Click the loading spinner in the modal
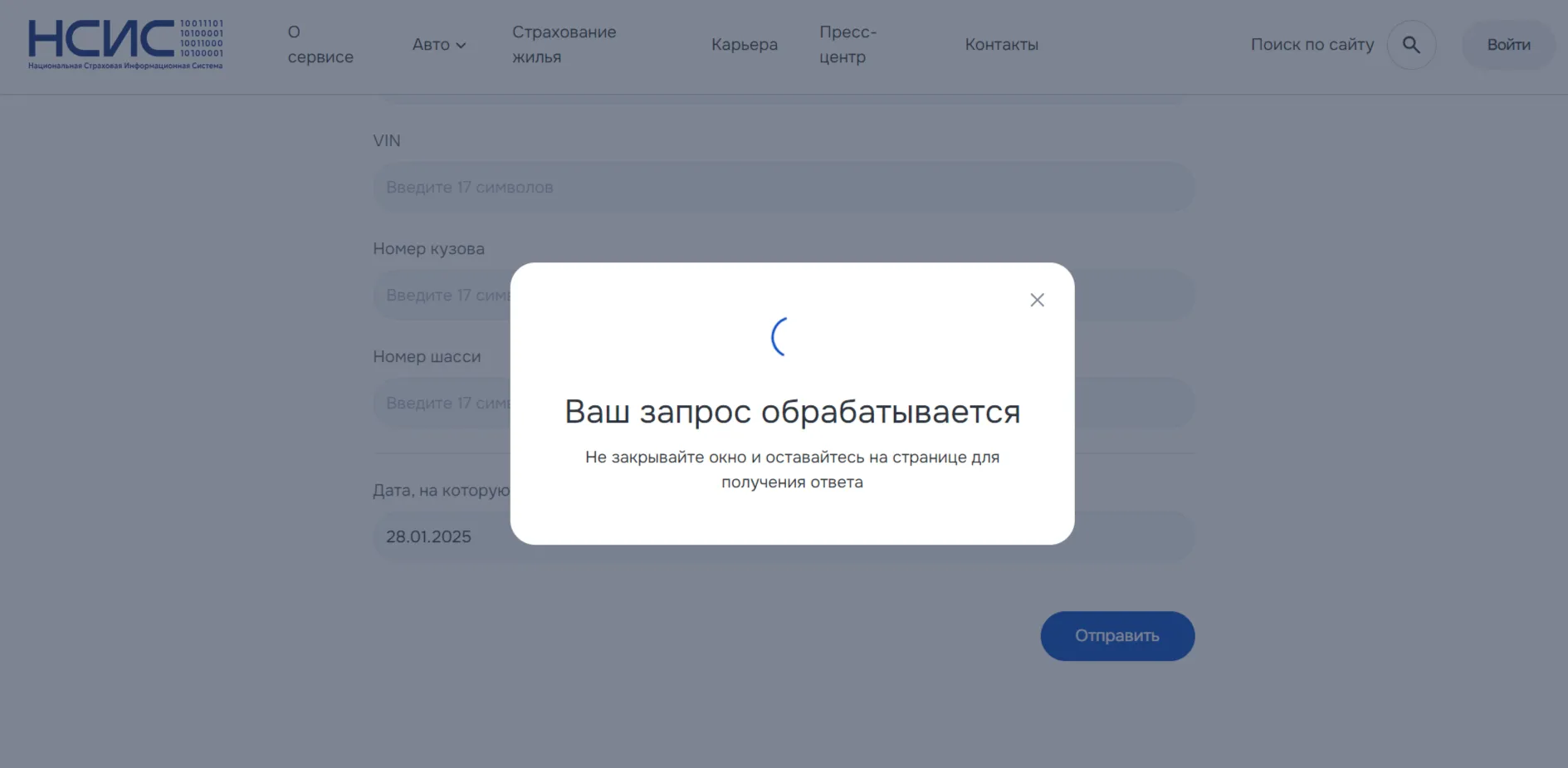 pos(781,337)
